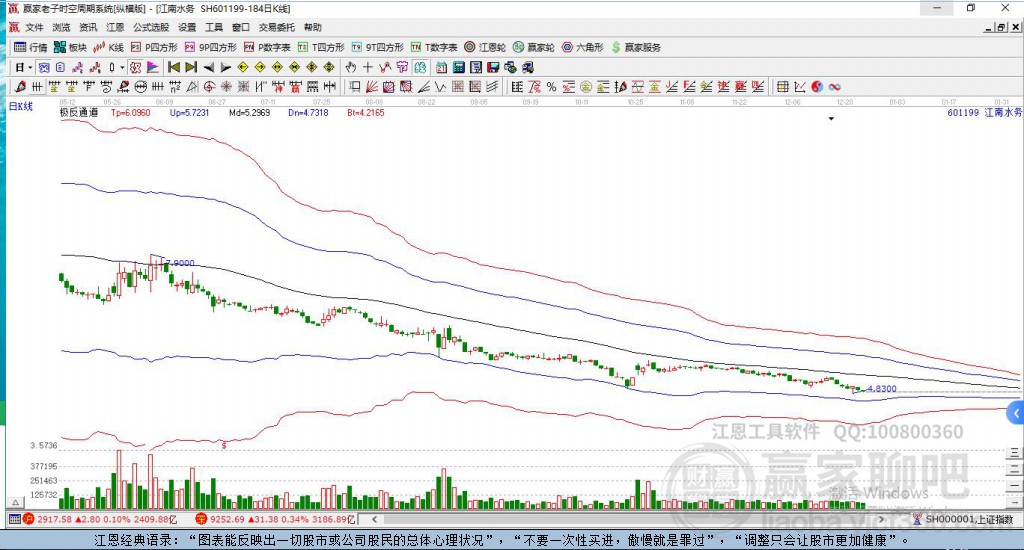Expand the 日 period dropdown arrow
This screenshot has height=550, width=1024.
click(30, 67)
